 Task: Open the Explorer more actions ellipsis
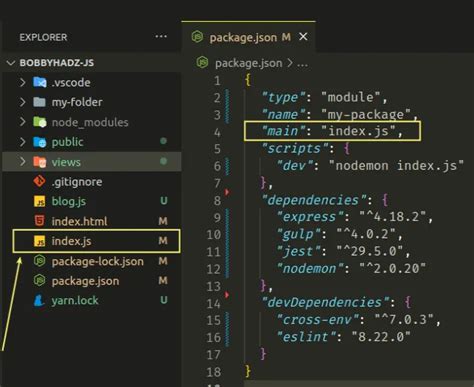pyautogui.click(x=161, y=36)
